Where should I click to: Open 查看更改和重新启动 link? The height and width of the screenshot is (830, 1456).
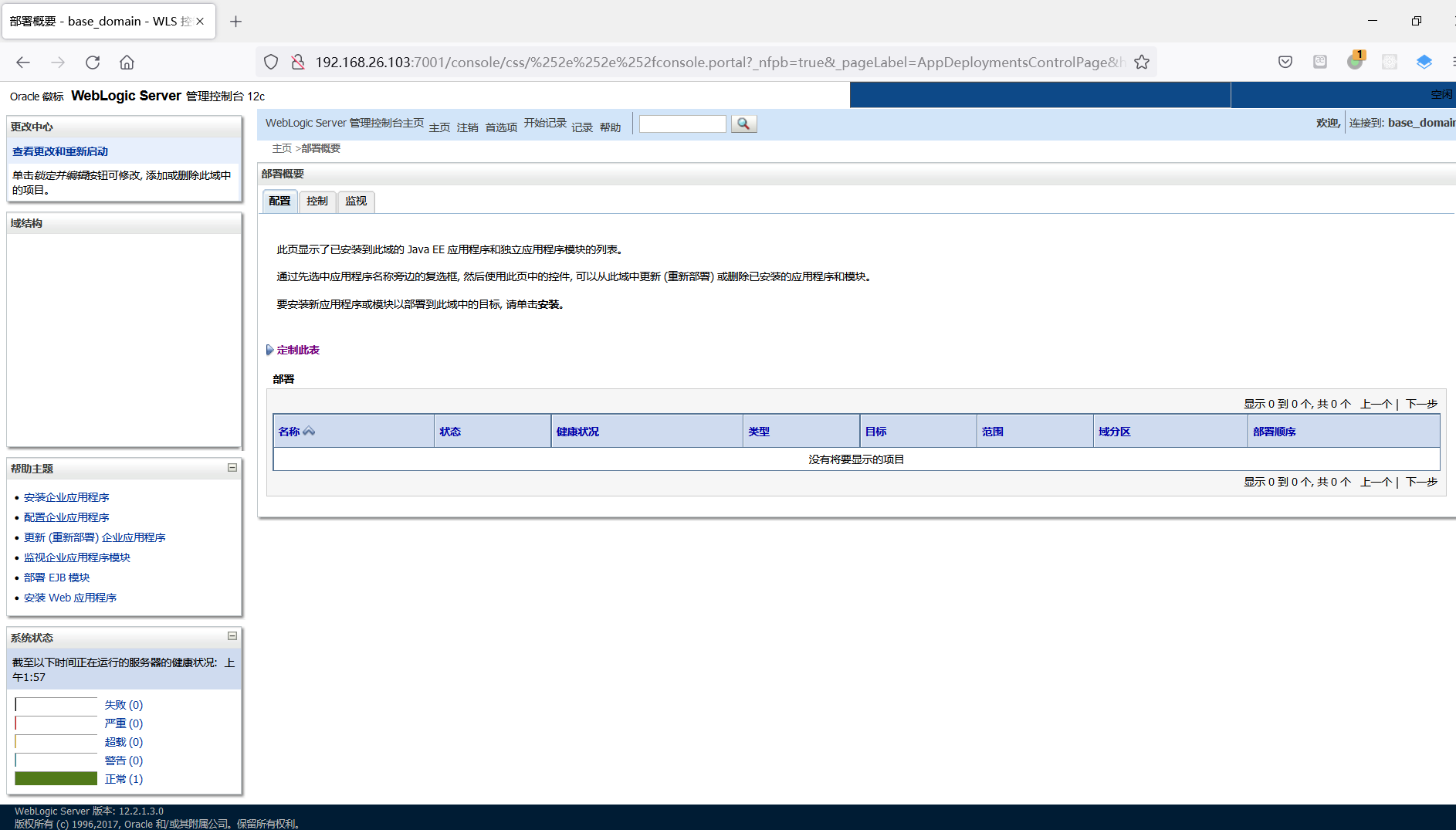coord(60,151)
